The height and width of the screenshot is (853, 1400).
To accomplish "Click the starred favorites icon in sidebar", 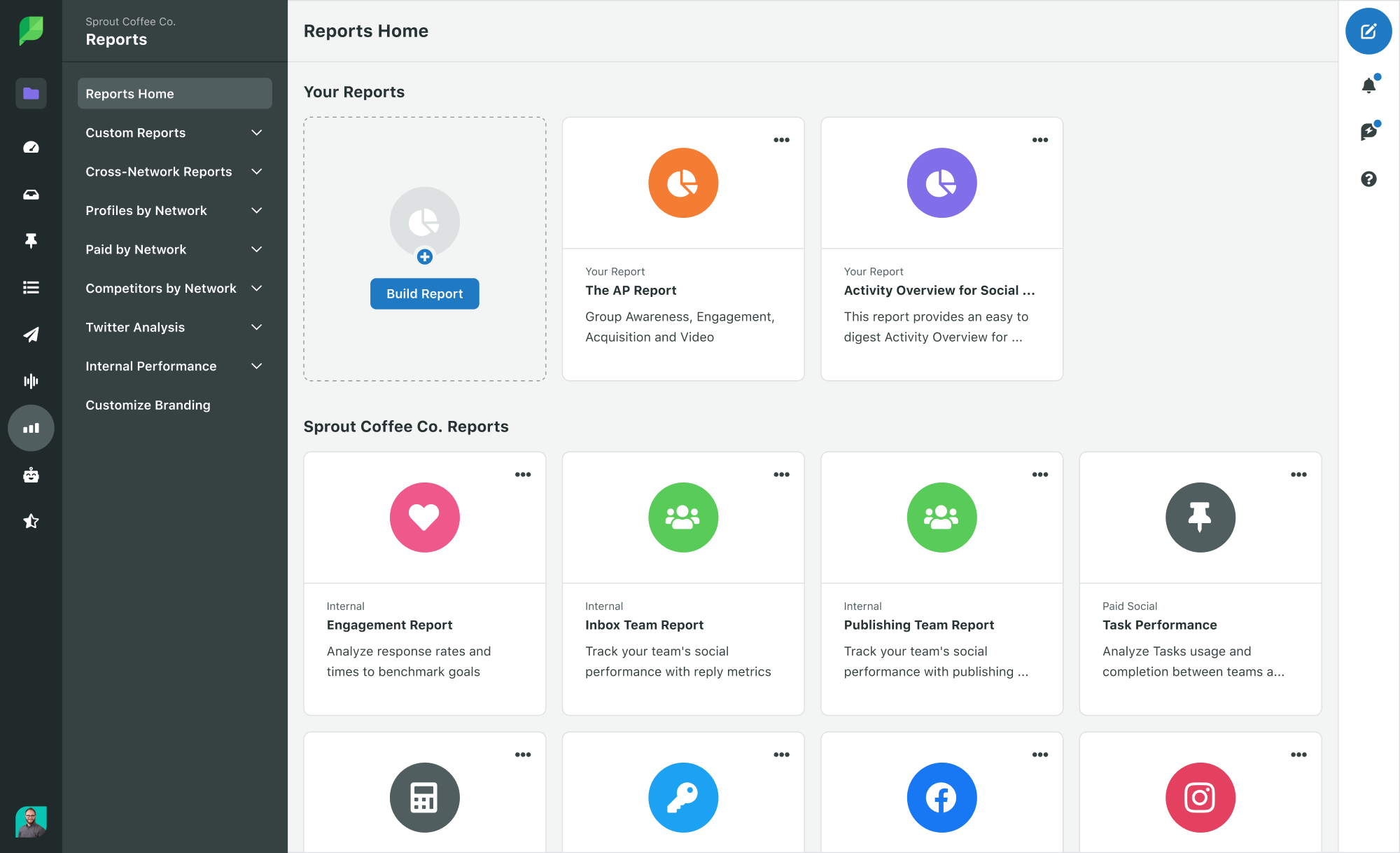I will [x=30, y=521].
